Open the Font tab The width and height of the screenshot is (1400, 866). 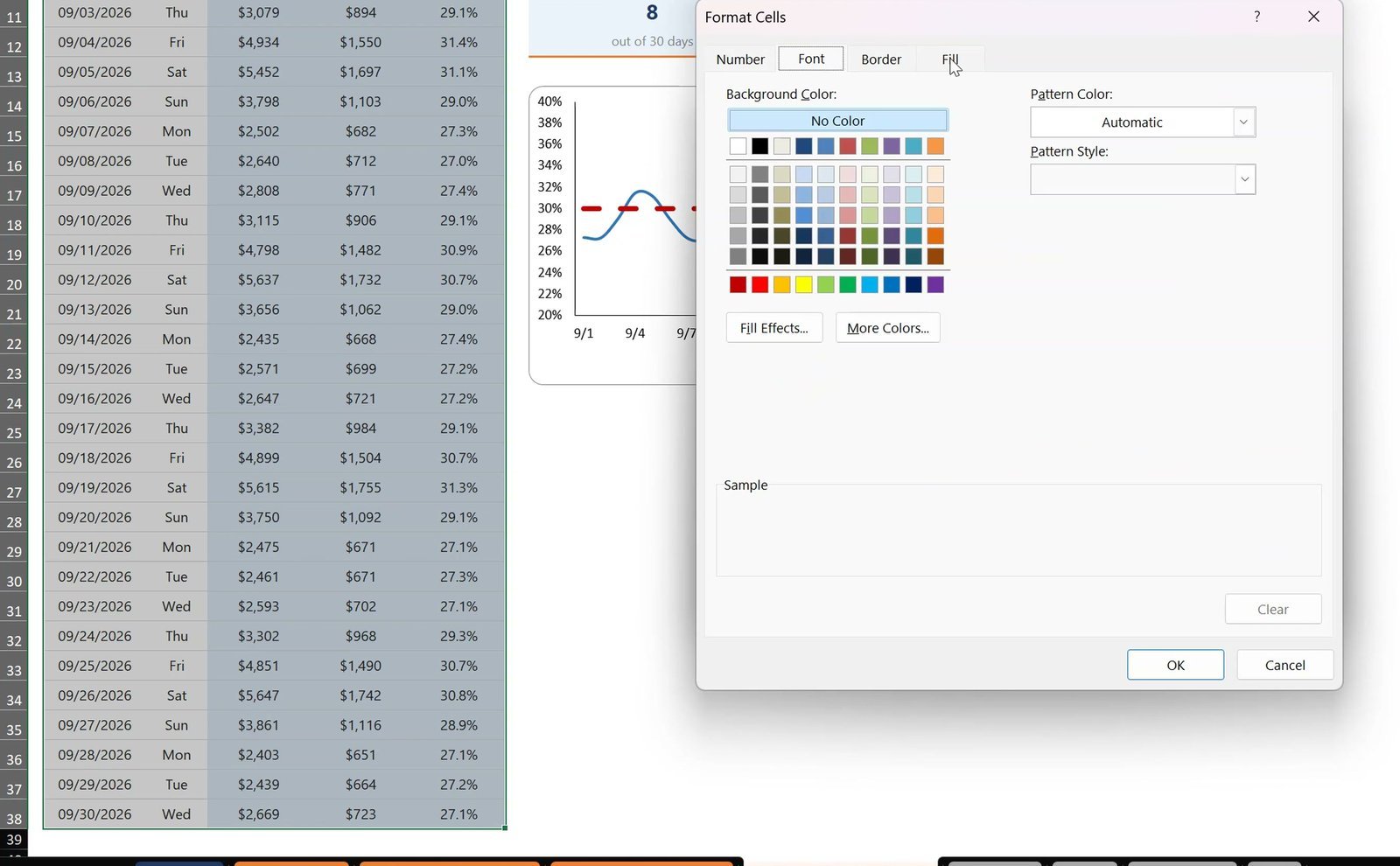[811, 59]
